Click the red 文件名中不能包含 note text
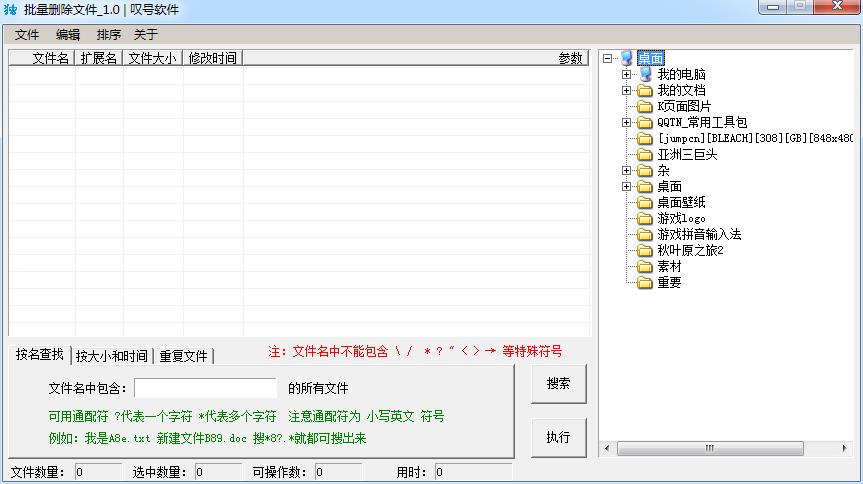 click(415, 351)
